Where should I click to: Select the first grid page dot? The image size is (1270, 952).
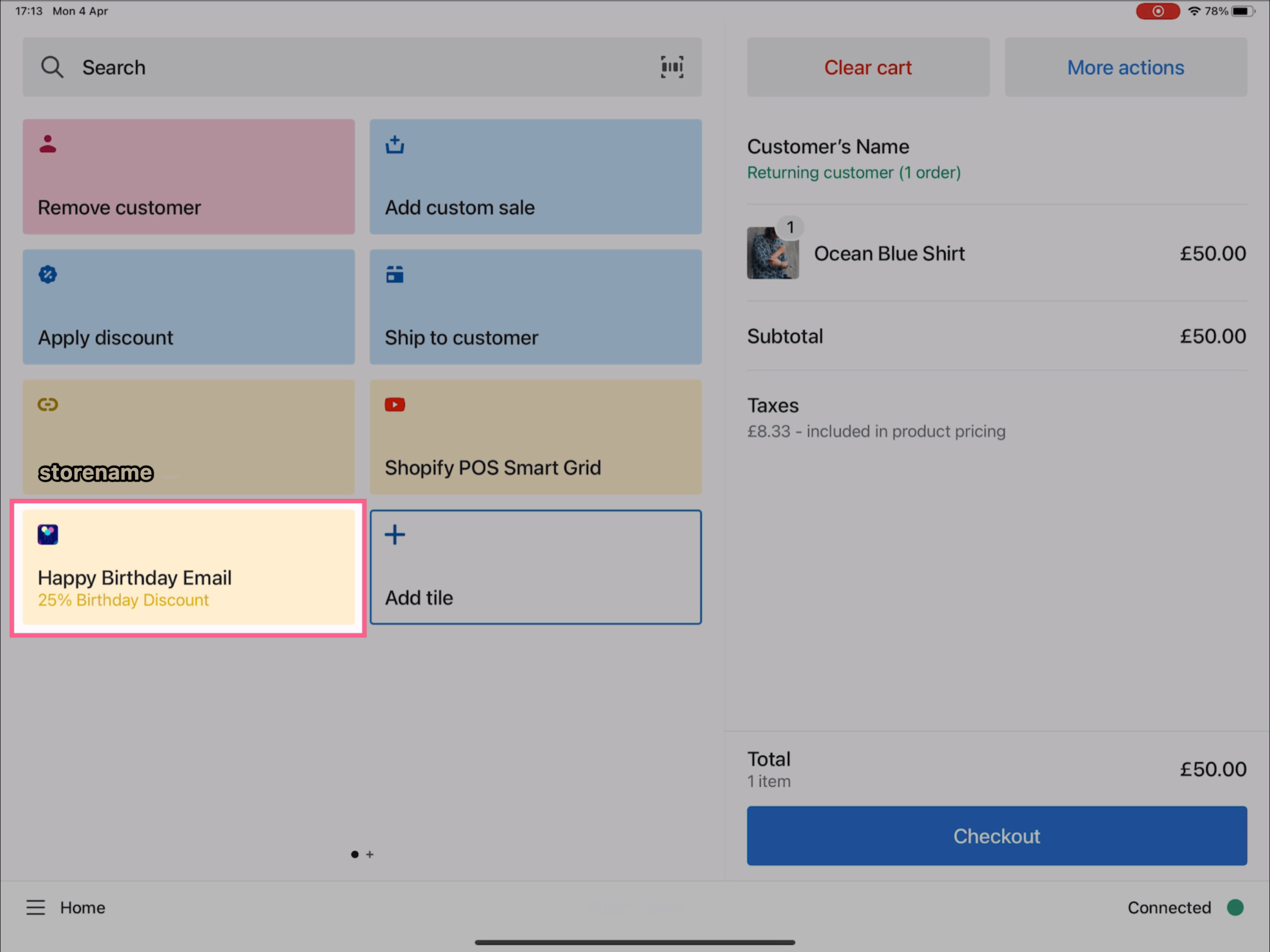(x=355, y=854)
